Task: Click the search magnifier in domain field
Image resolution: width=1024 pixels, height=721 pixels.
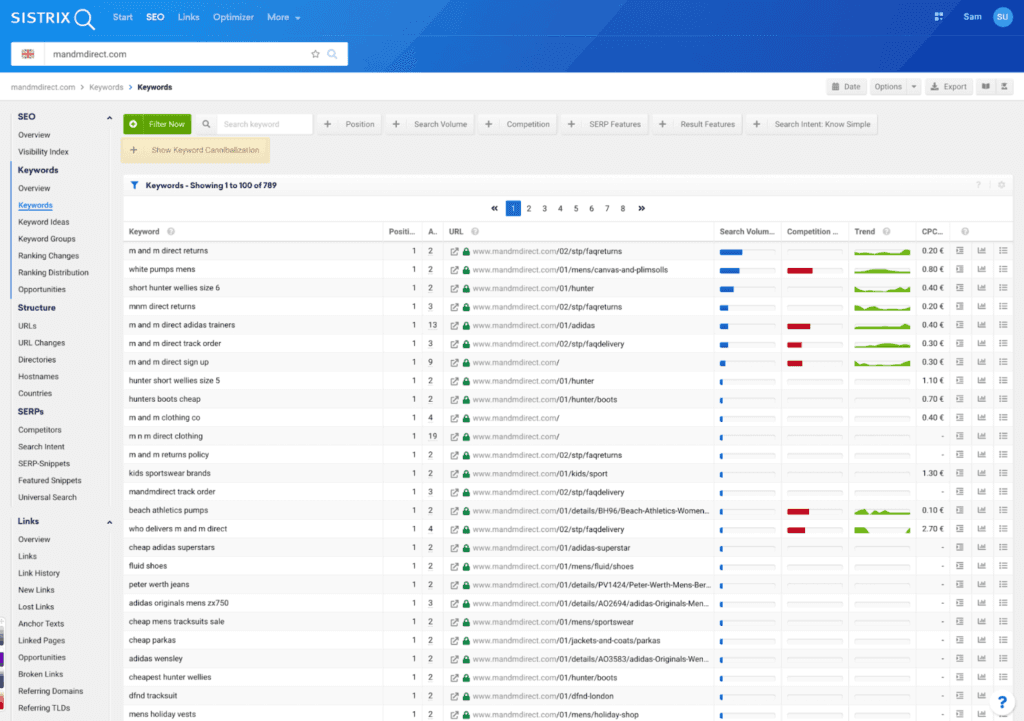Action: [x=332, y=54]
